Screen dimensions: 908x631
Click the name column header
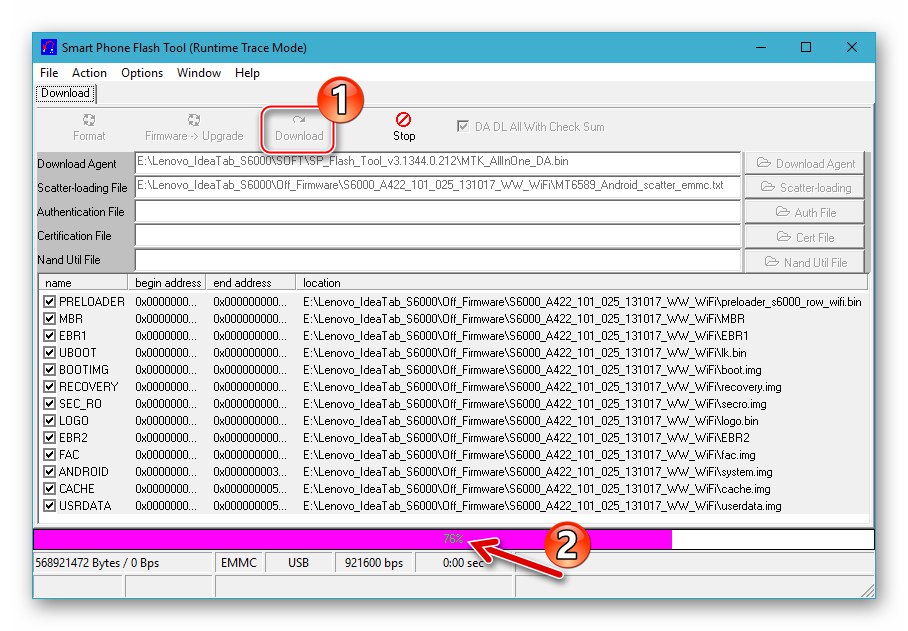click(83, 283)
